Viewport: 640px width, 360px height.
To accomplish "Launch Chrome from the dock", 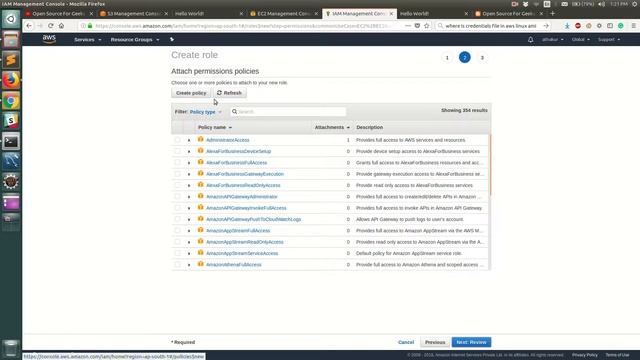I will pos(11,101).
